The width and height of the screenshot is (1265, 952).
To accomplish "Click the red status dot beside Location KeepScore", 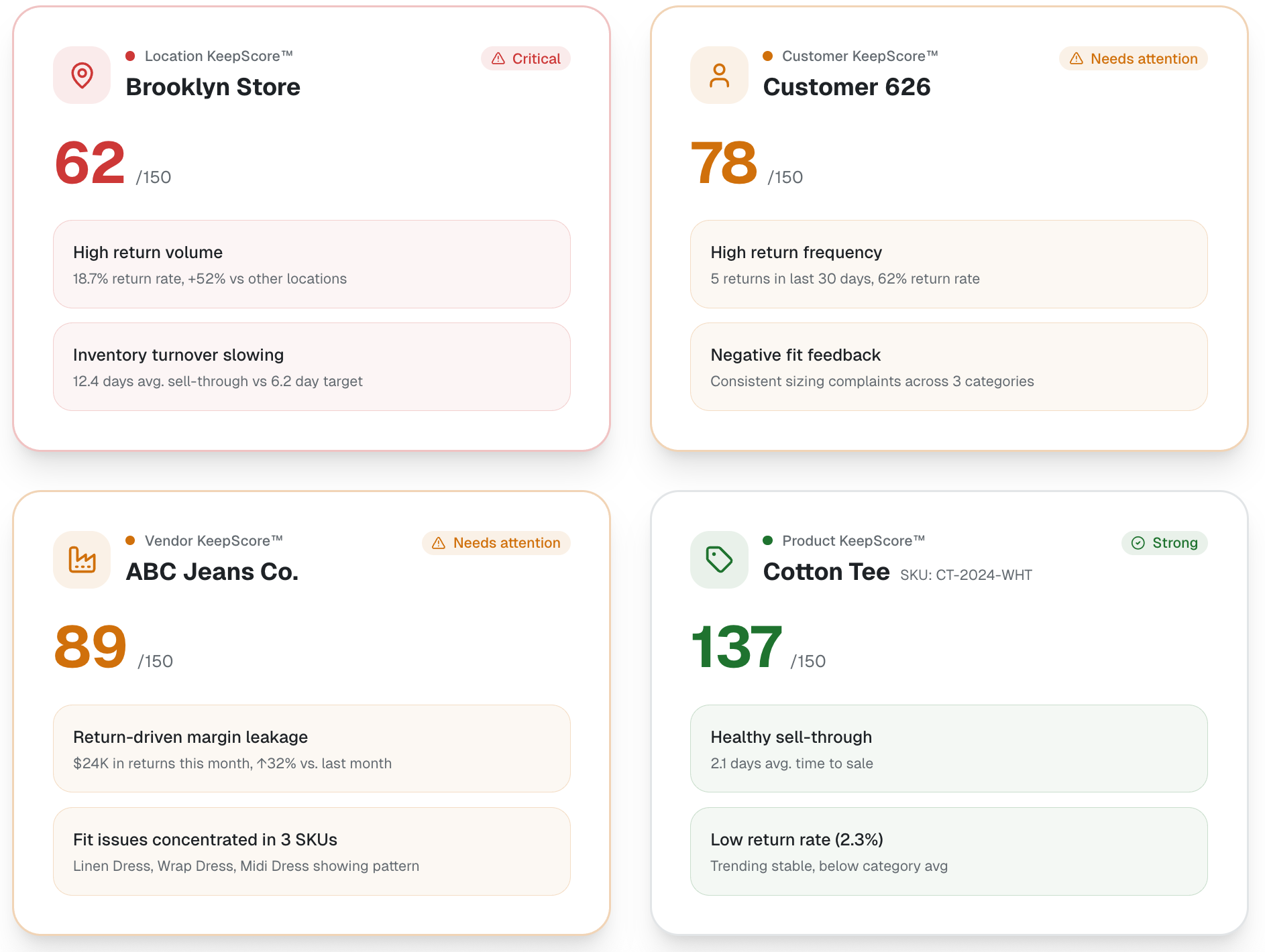I will [131, 56].
